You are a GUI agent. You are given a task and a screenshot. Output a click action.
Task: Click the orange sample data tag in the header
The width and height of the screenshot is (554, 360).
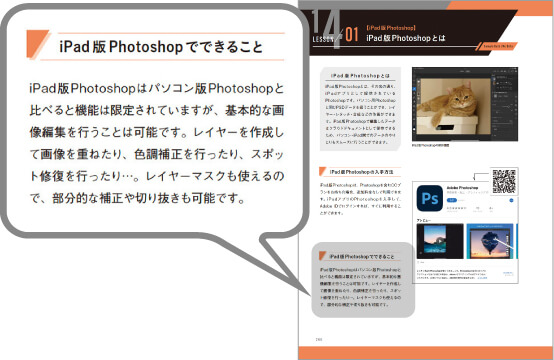pyautogui.click(x=497, y=46)
